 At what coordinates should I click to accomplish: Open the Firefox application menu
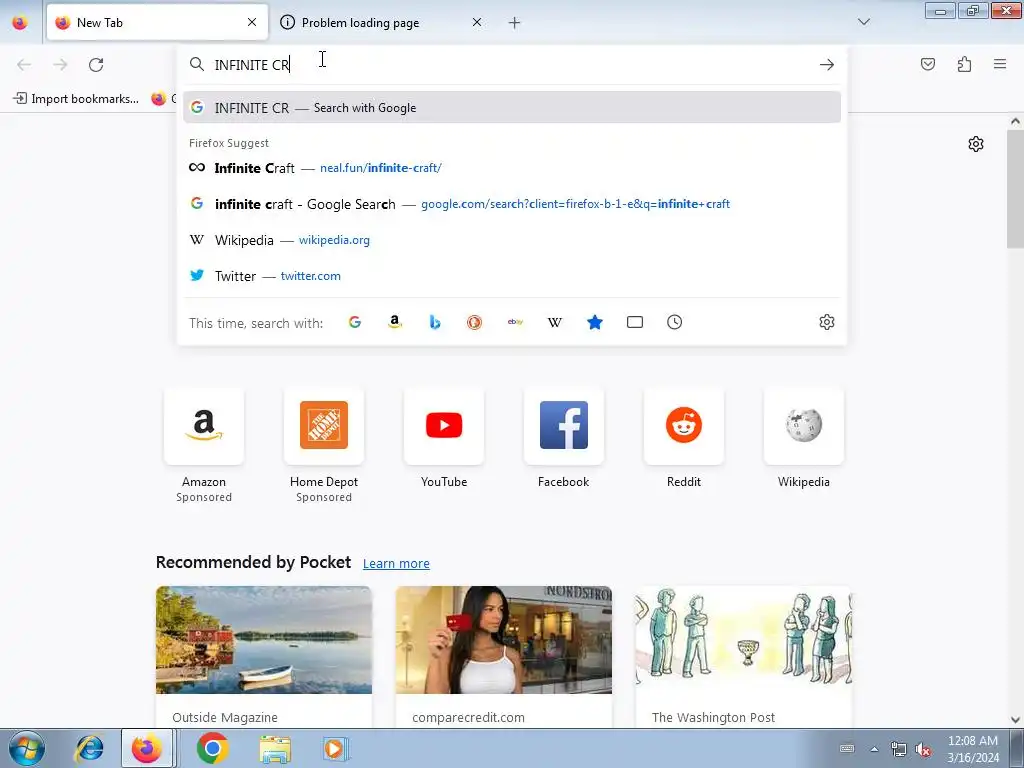1000,64
